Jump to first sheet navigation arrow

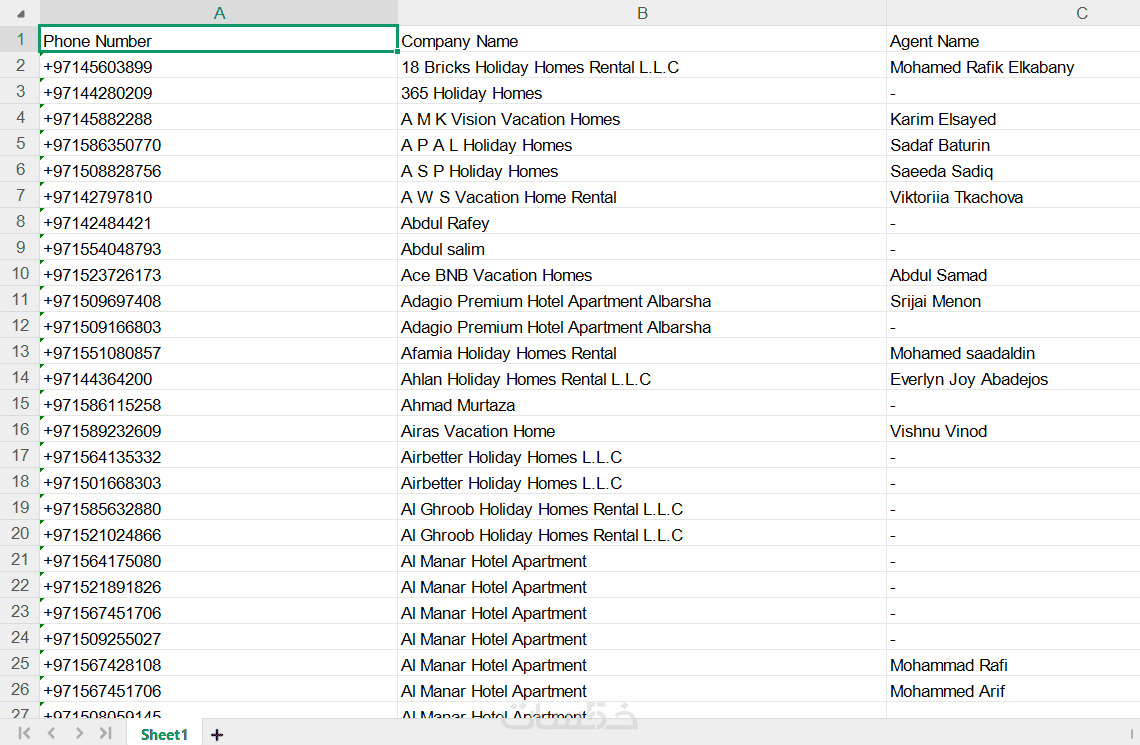(24, 734)
